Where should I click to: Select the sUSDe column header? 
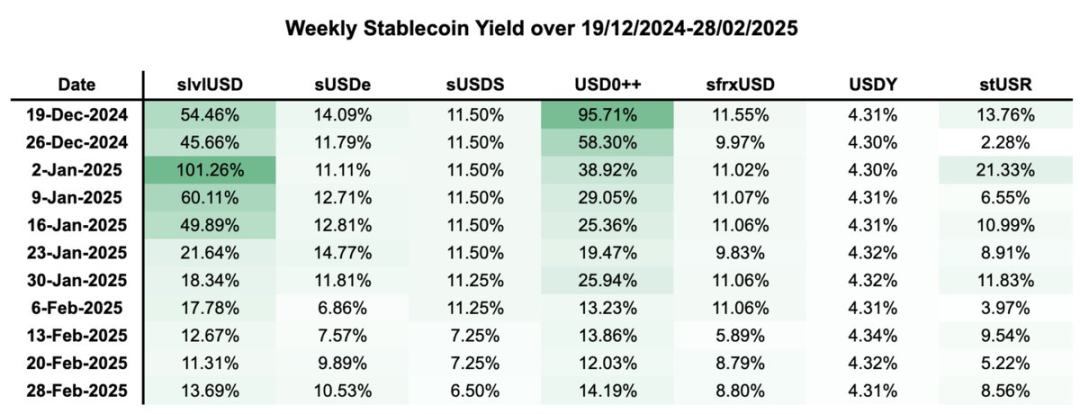tap(343, 86)
